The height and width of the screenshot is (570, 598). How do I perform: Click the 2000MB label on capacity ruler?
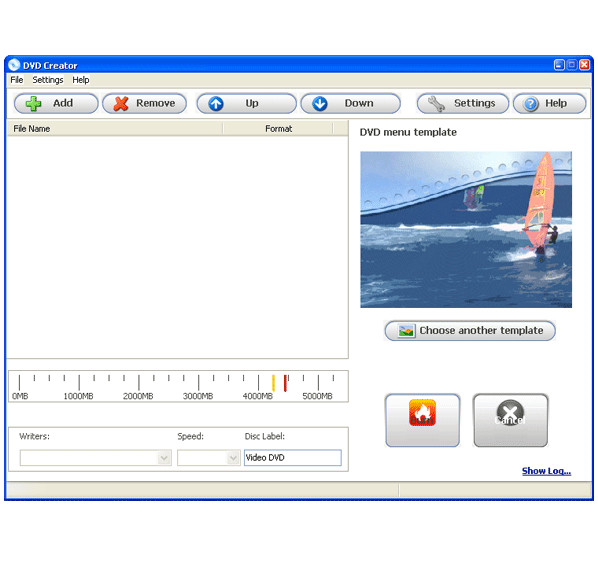click(x=138, y=396)
